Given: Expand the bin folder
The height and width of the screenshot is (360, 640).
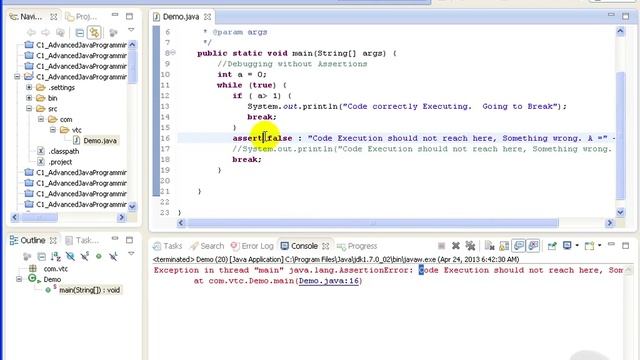Looking at the screenshot, I should tap(29, 98).
